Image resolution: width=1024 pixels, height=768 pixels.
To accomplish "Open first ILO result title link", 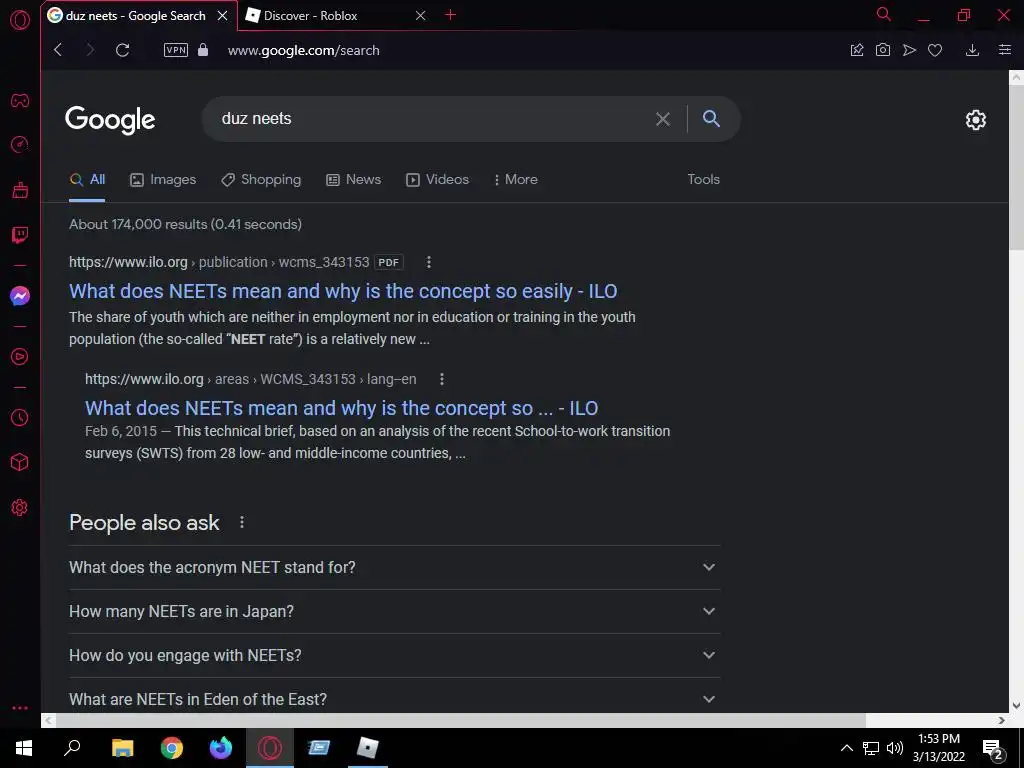I will tap(343, 291).
